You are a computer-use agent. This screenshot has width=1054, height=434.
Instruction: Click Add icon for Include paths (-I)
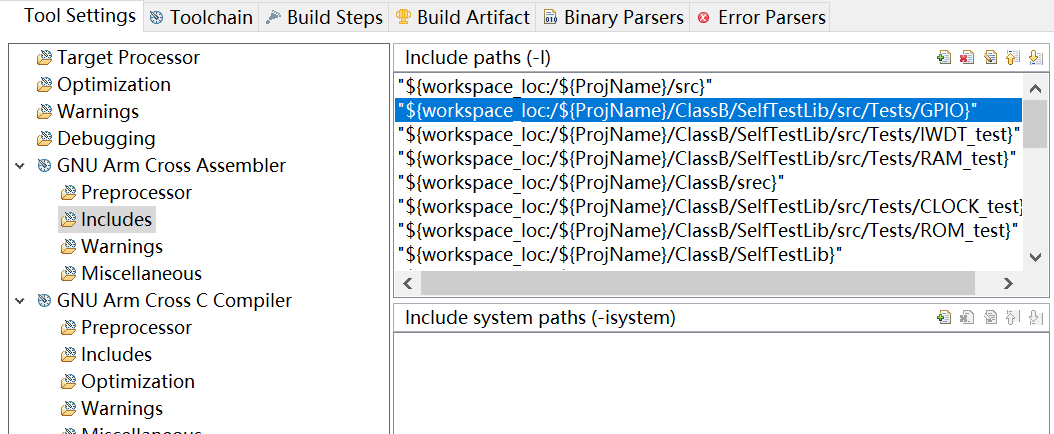[944, 58]
